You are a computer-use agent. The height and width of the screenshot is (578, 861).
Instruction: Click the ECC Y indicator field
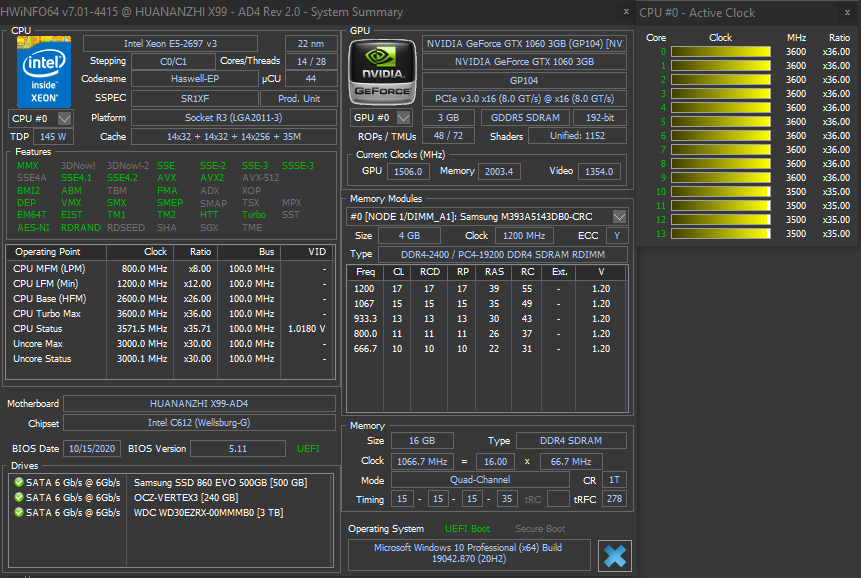617,235
